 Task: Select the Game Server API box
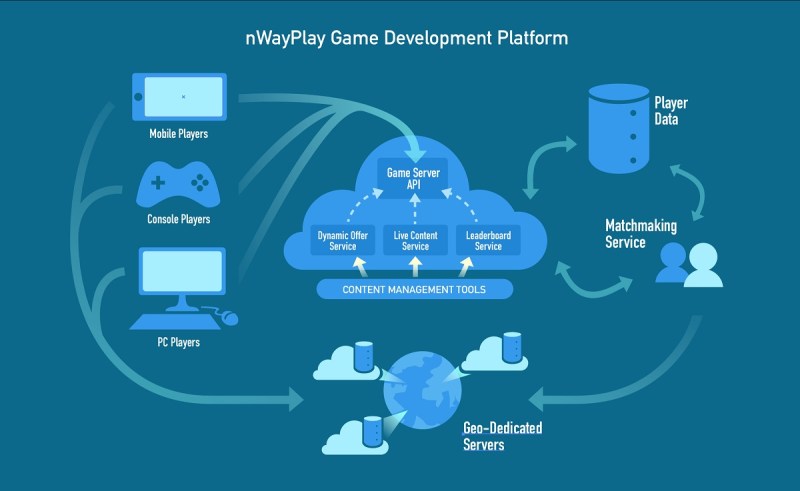click(x=413, y=179)
